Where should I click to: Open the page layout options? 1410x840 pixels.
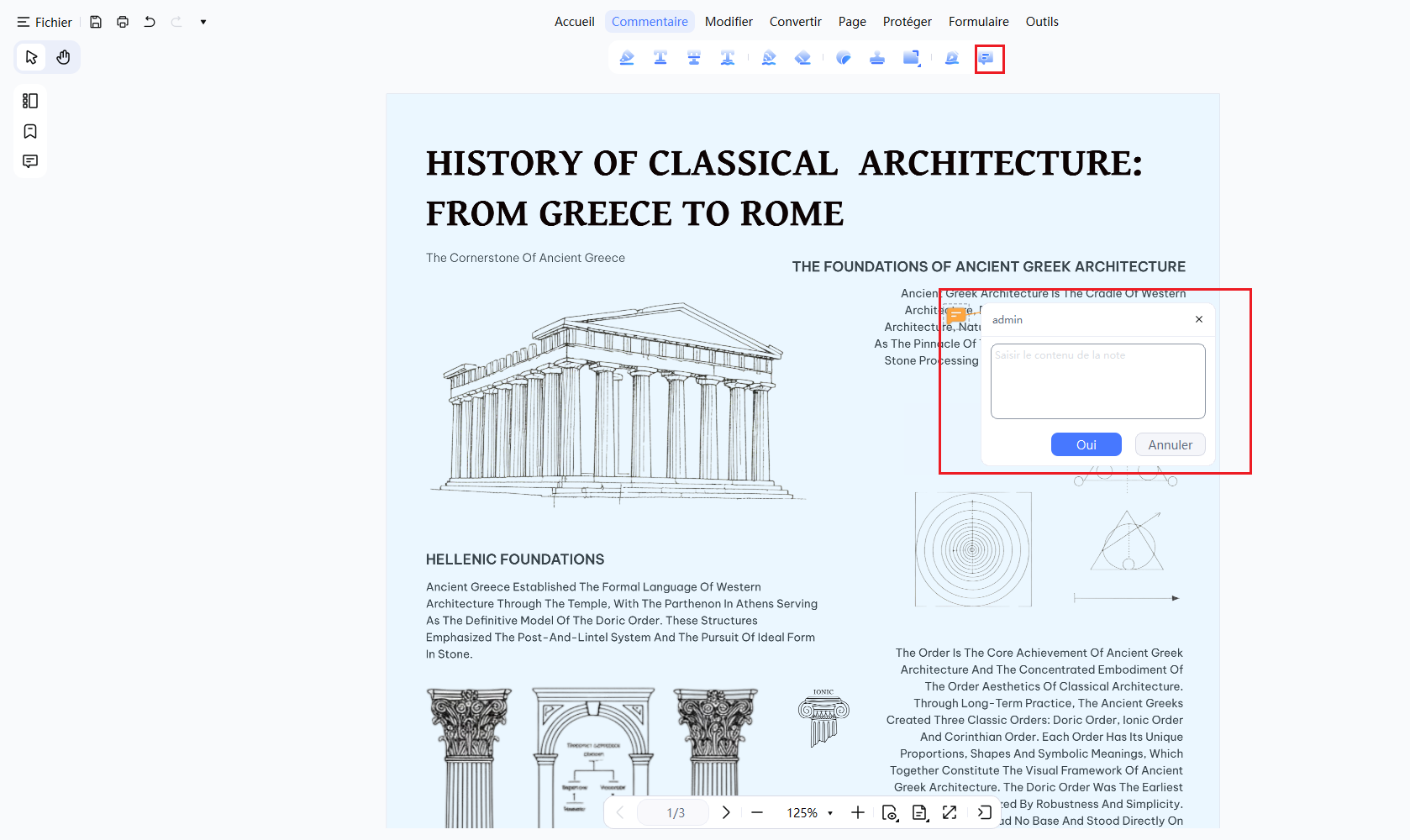pyautogui.click(x=920, y=812)
